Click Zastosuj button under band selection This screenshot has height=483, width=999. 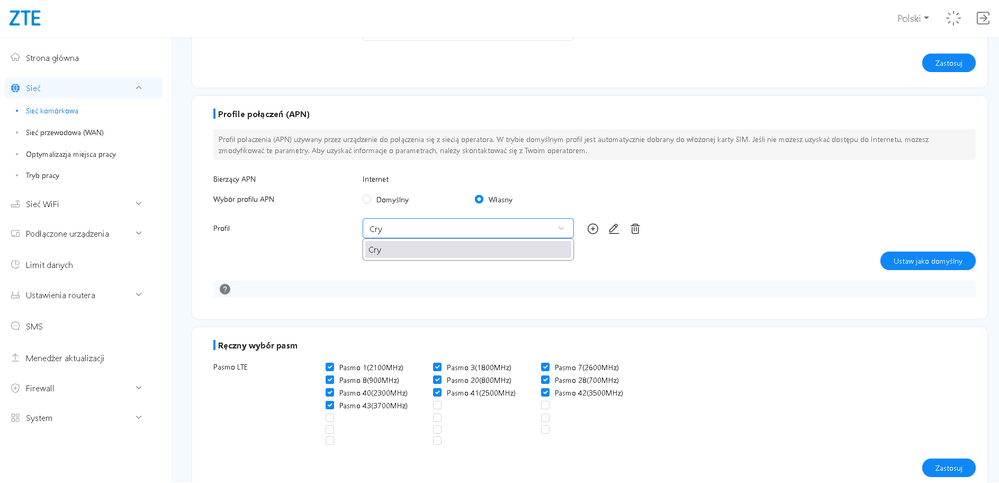coord(948,468)
